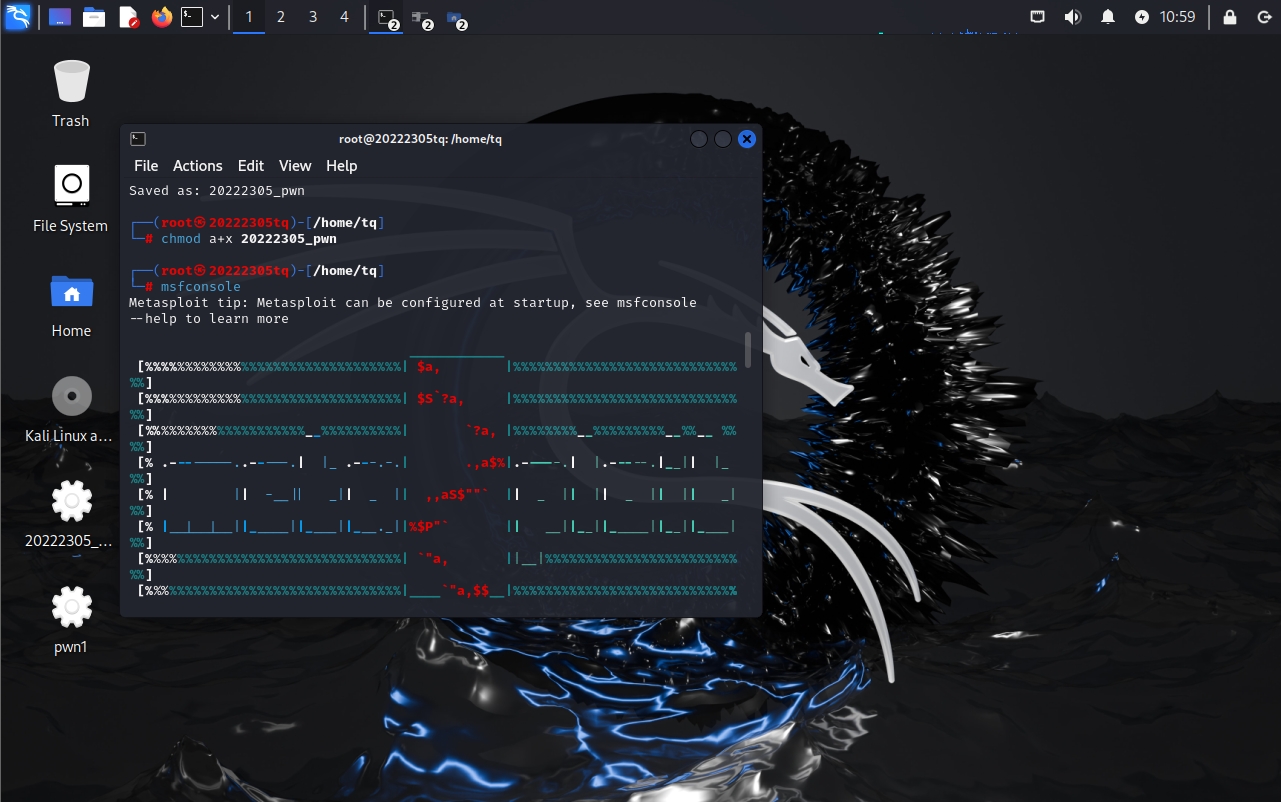
Task: Click the 'Saved as: 20222305_pwn' output line
Action: [x=217, y=190]
